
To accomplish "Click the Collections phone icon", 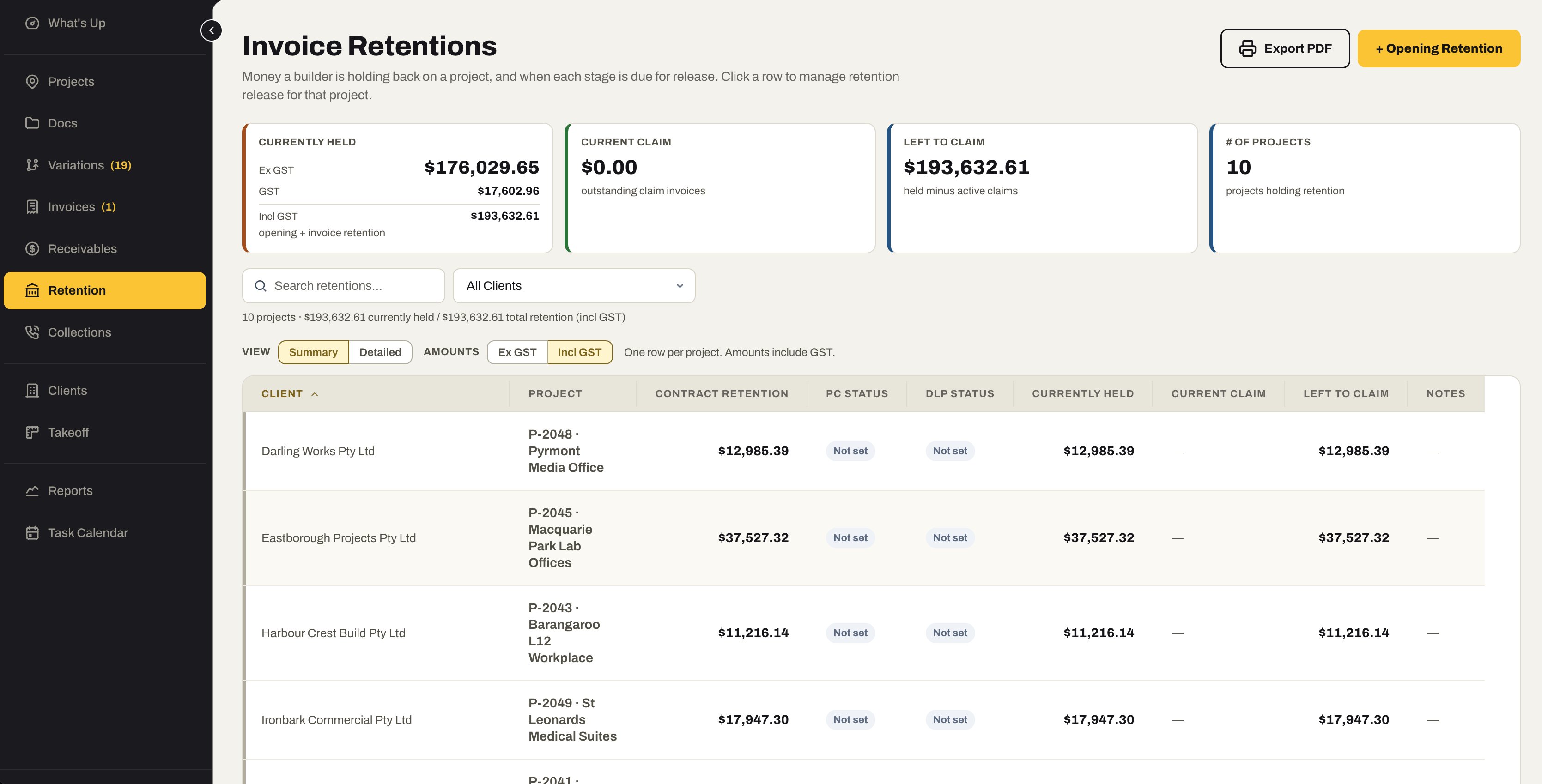I will point(32,332).
